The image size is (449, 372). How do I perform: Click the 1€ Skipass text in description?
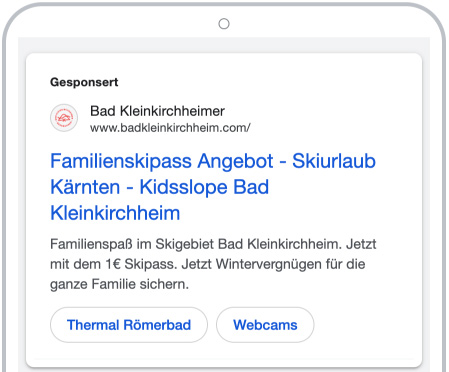(140, 264)
